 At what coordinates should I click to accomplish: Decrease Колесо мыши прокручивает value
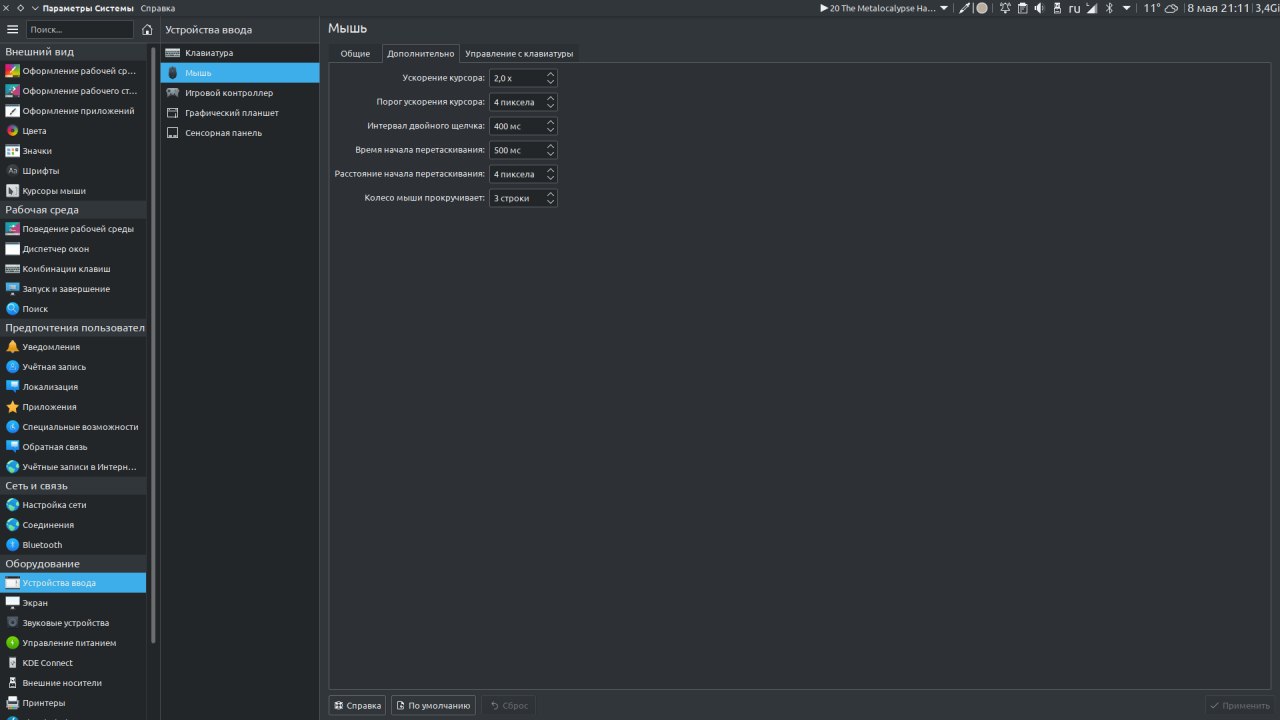550,202
